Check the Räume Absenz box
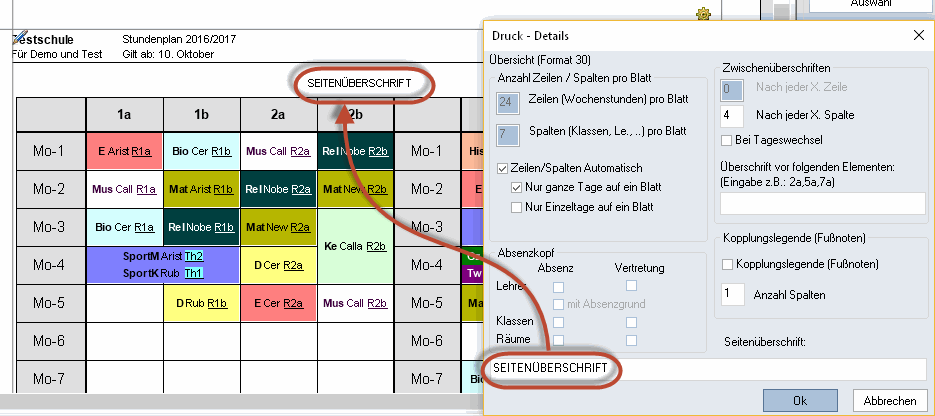Screen dimensions: 935x416 (558, 340)
